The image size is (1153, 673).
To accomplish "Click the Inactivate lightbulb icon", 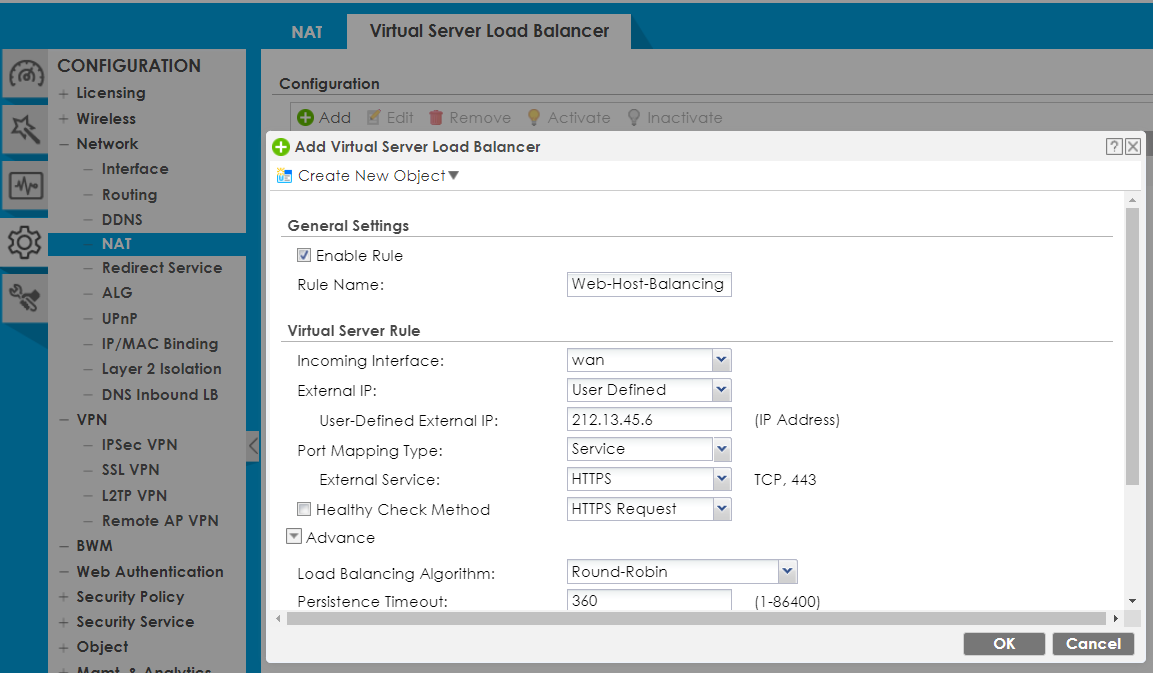I will click(634, 118).
